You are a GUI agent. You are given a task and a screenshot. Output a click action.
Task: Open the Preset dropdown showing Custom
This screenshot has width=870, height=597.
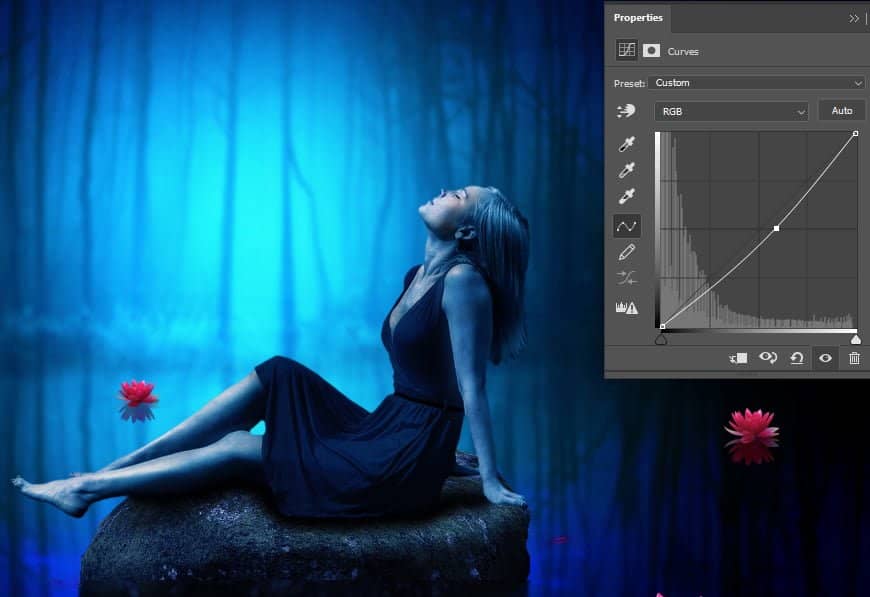[756, 83]
